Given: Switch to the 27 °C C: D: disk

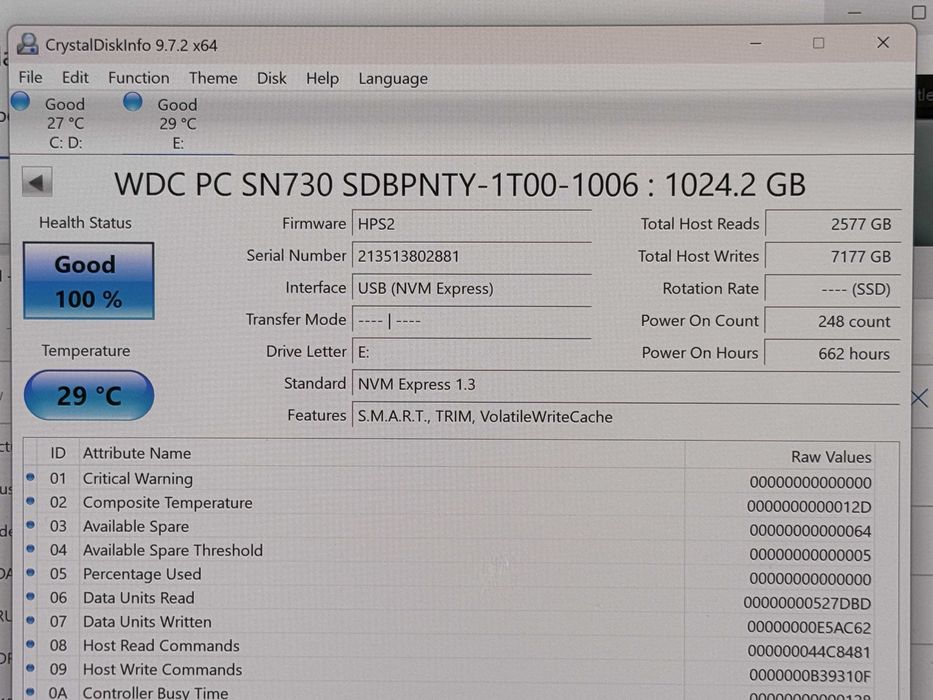Looking at the screenshot, I should [65, 123].
